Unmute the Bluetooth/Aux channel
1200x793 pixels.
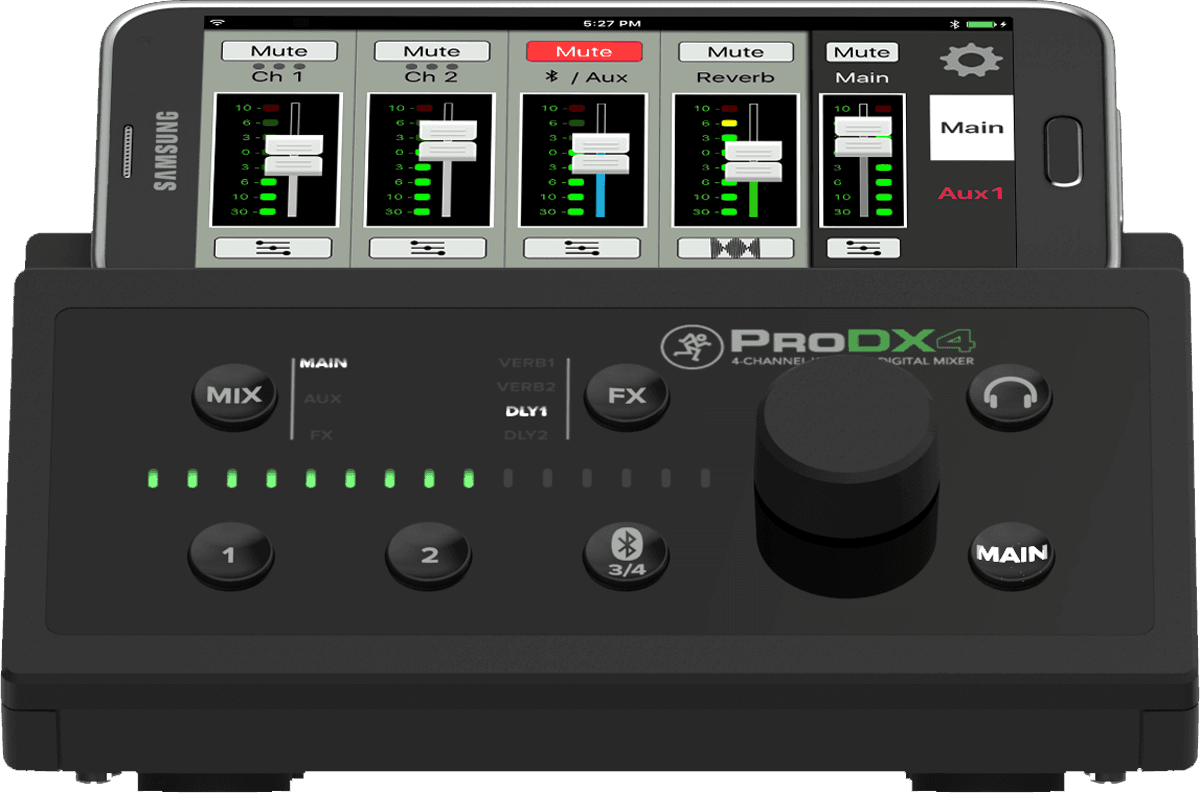click(583, 50)
